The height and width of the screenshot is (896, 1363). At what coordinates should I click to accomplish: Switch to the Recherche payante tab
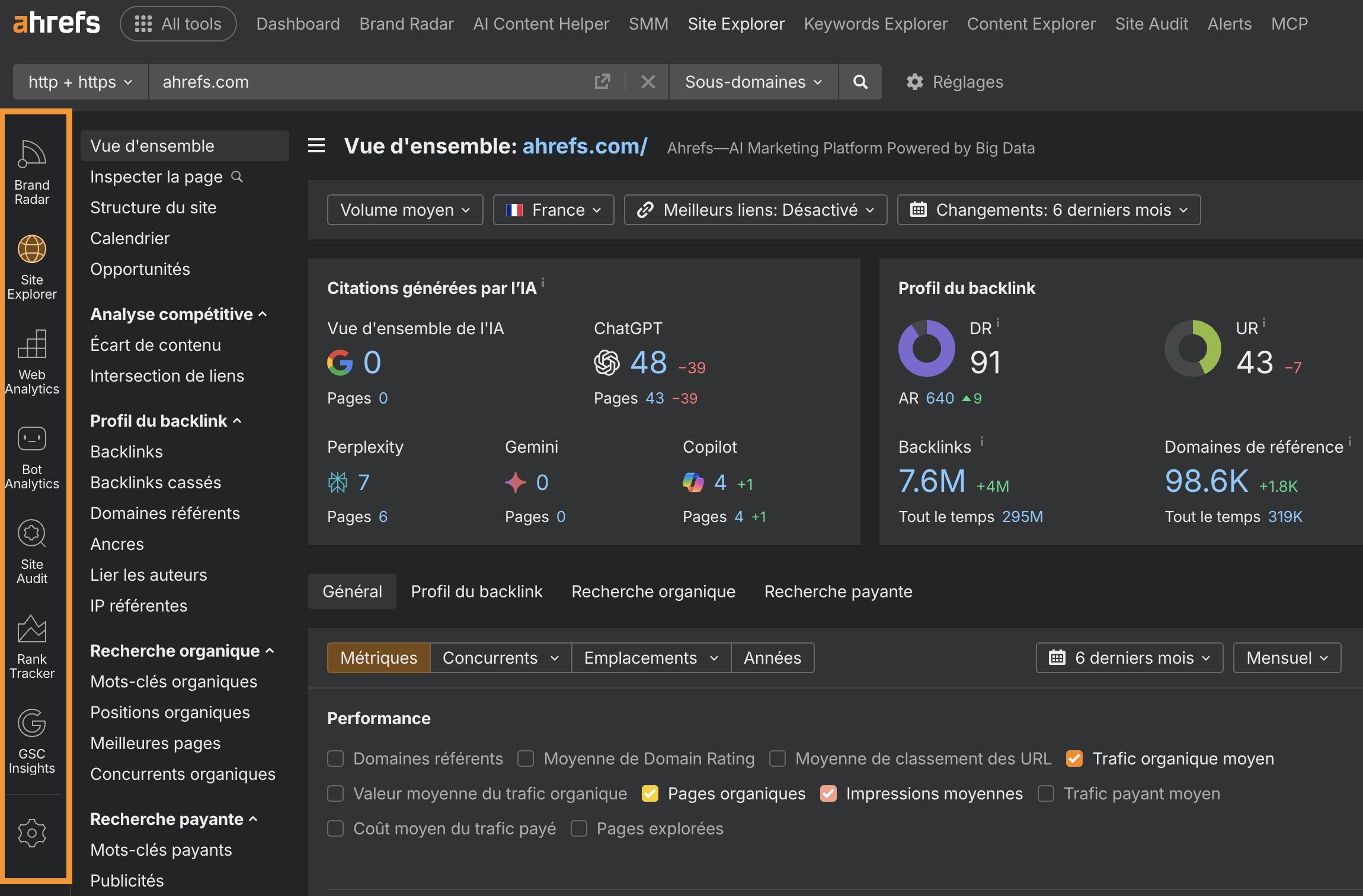(838, 591)
